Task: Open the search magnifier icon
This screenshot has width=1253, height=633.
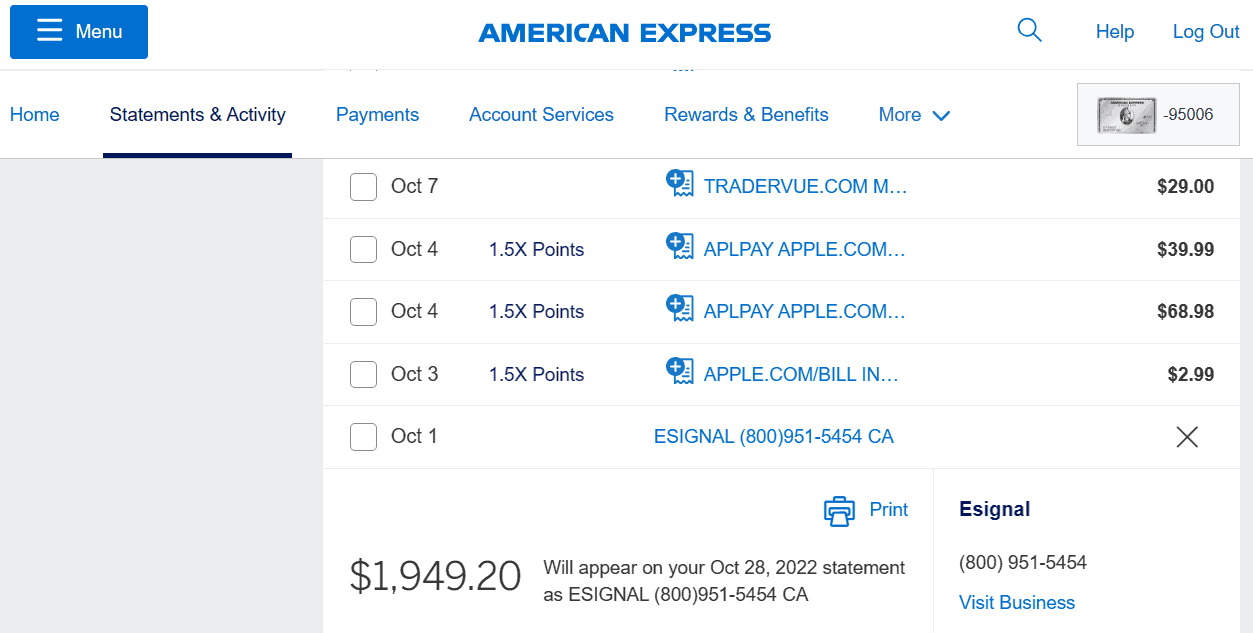Action: coord(1029,31)
